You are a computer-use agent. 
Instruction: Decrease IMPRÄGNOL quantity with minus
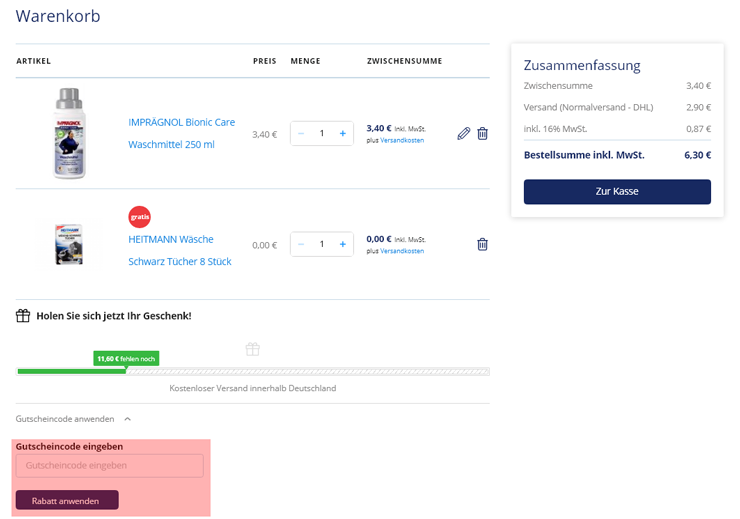[x=301, y=134]
